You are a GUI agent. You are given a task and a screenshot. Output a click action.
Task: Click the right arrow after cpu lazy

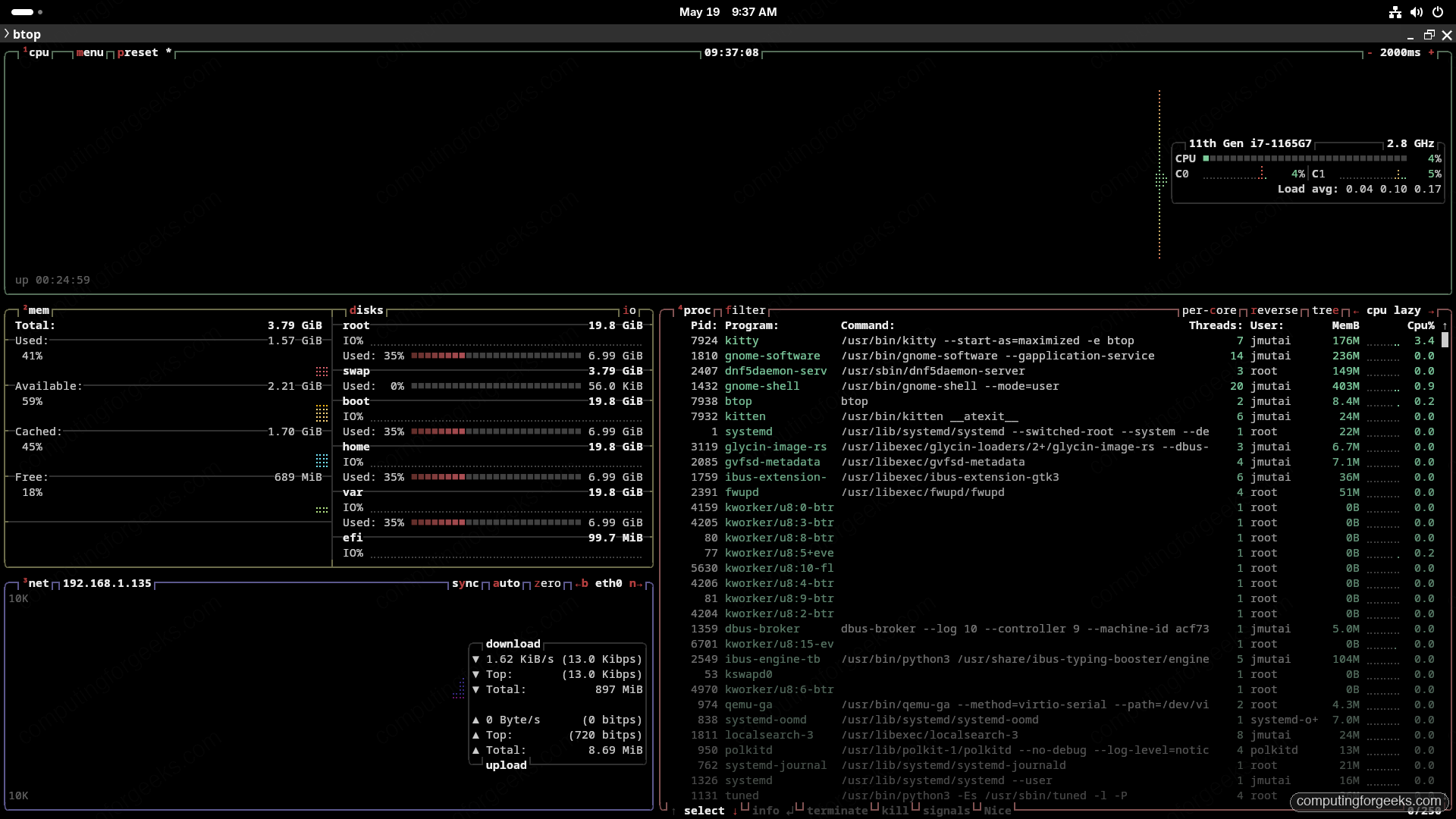[1431, 310]
